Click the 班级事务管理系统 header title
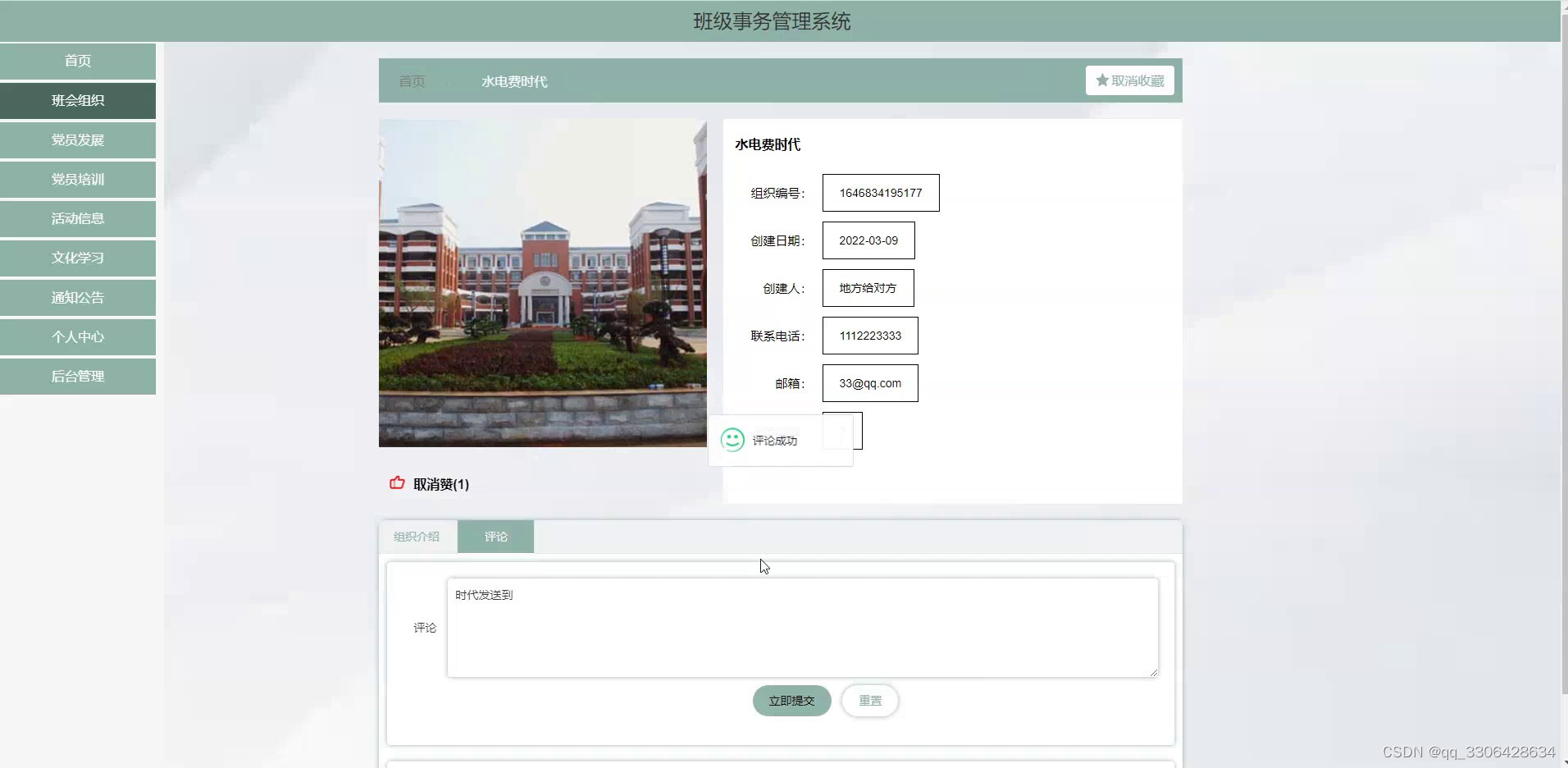The image size is (1568, 768). point(772,21)
